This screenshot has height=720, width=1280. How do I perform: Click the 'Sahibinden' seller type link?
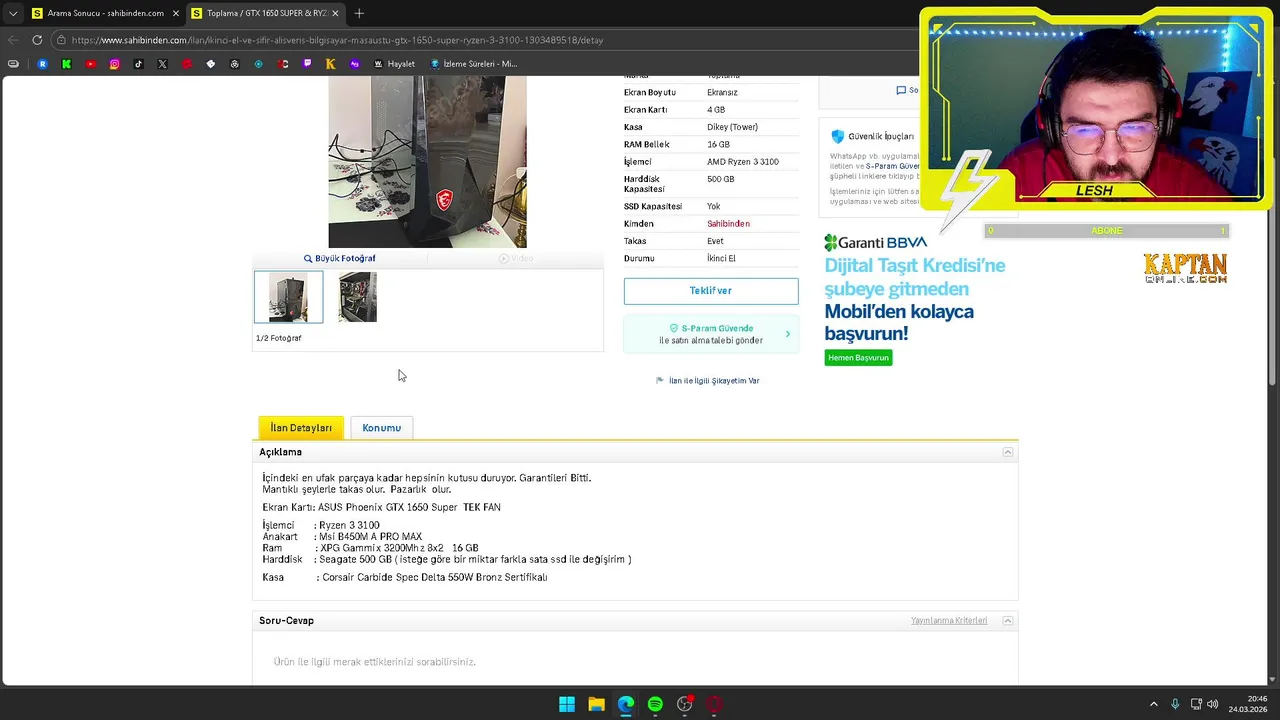pos(728,224)
